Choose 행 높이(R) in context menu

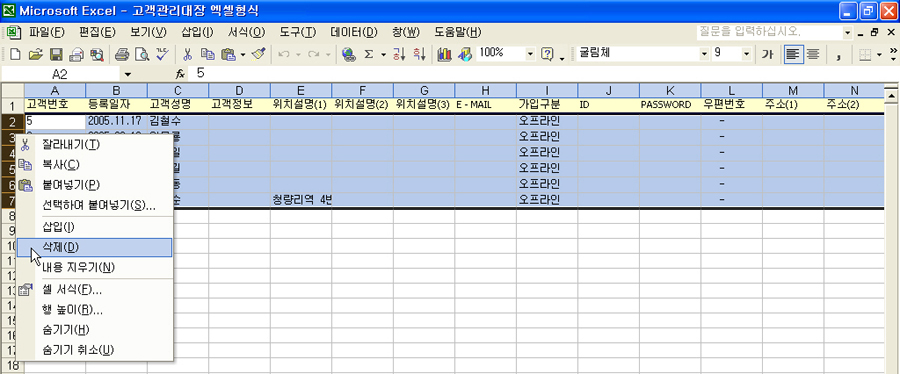pos(95,310)
